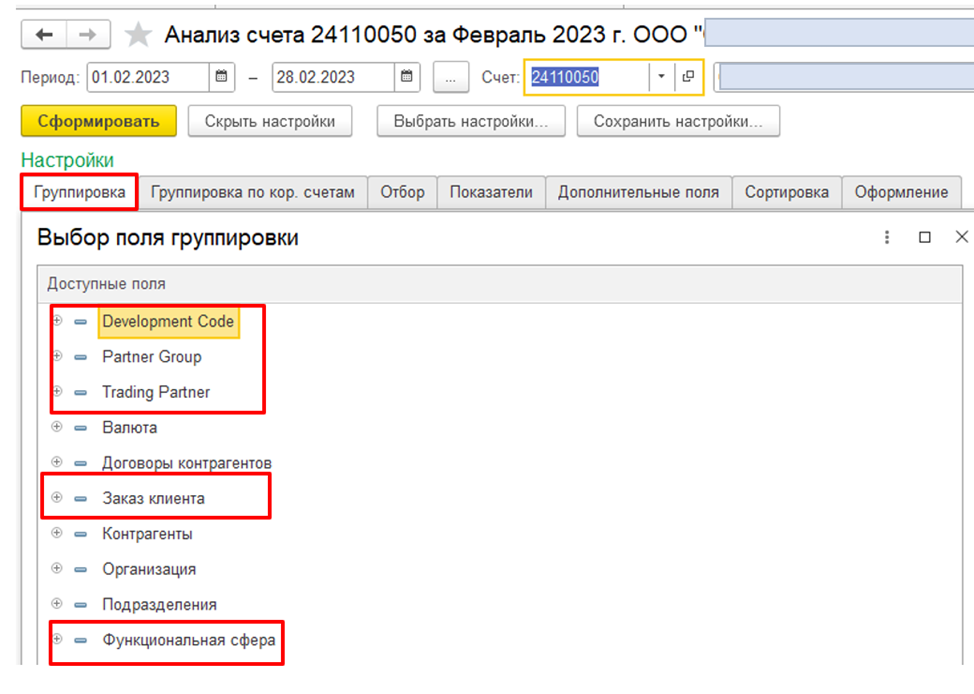Open the account field dropdown arrow
The image size is (974, 694).
(661, 77)
